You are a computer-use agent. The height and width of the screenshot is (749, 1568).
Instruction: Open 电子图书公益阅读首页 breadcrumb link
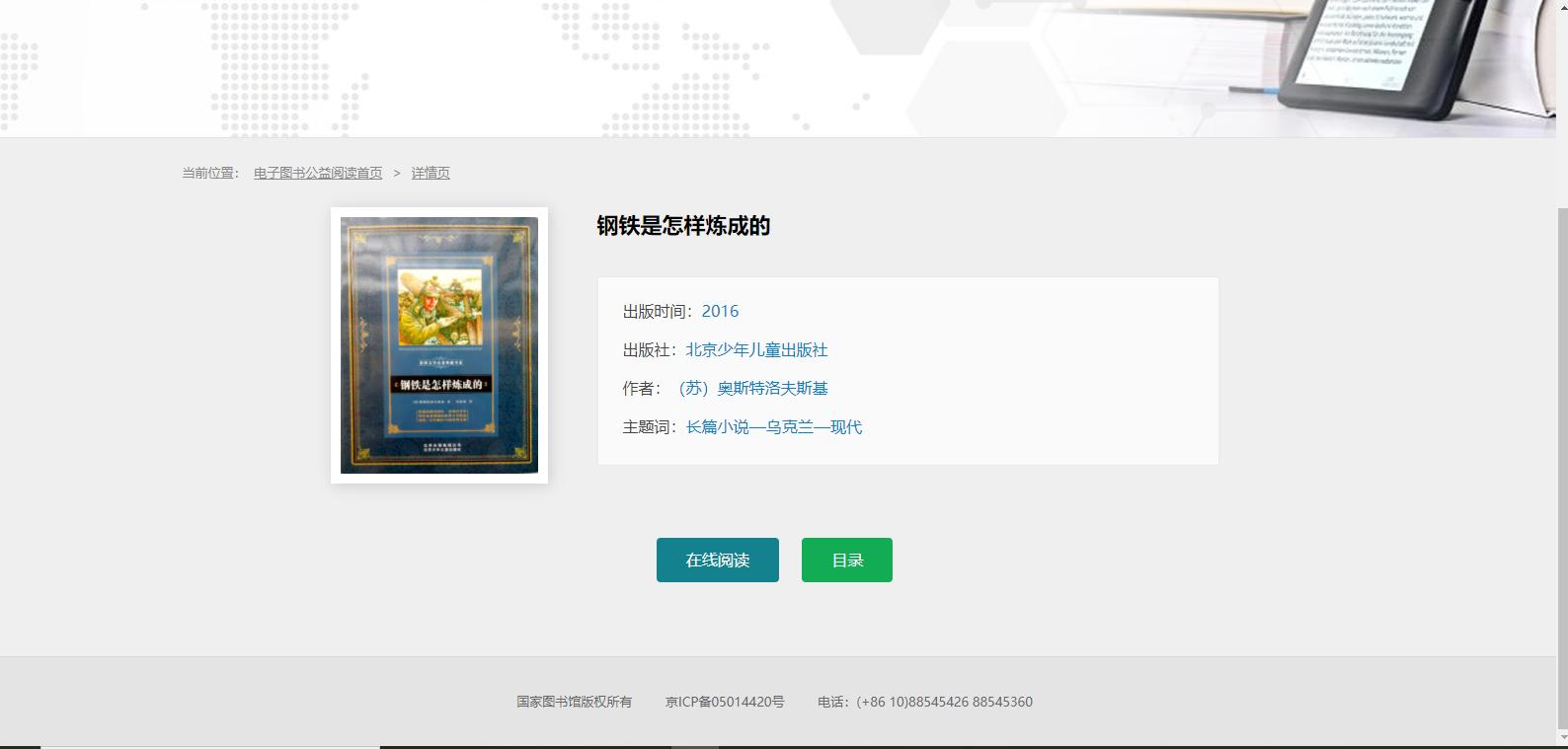[x=318, y=173]
